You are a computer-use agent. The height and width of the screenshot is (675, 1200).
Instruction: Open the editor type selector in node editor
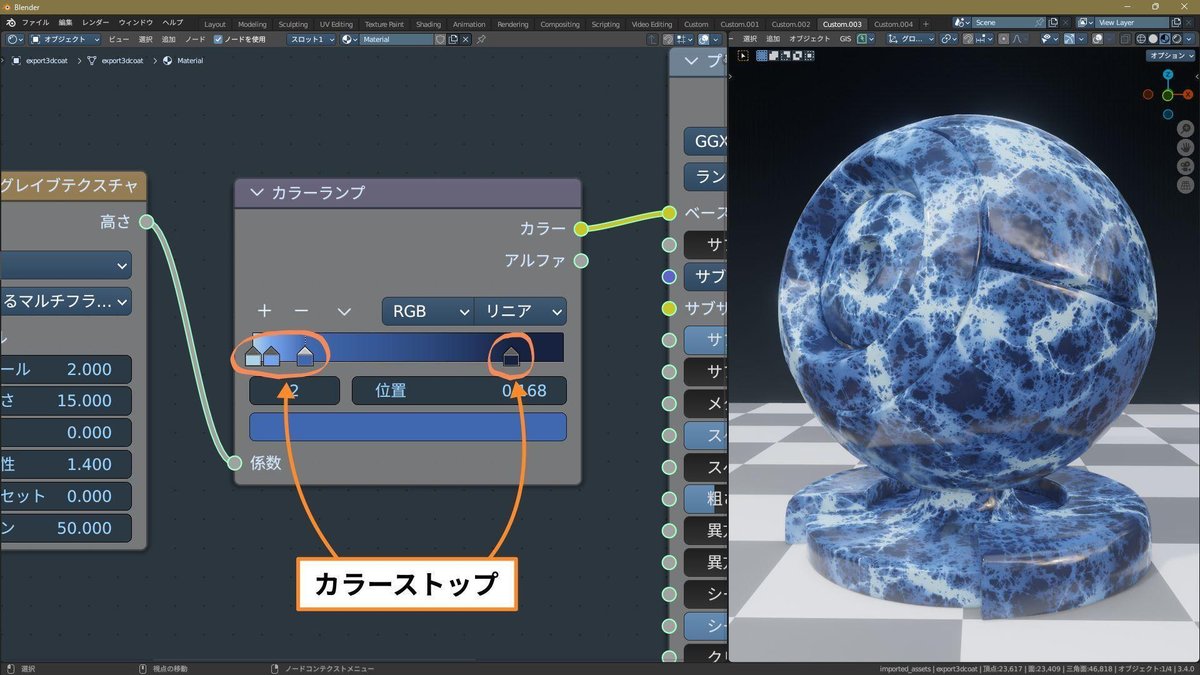[x=14, y=39]
